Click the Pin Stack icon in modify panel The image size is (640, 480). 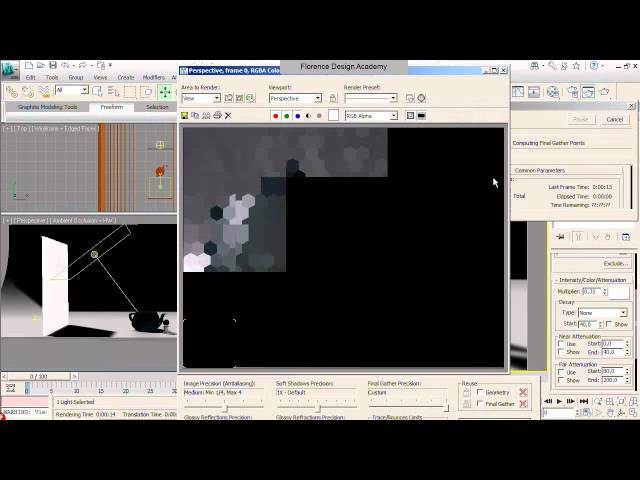(560, 237)
